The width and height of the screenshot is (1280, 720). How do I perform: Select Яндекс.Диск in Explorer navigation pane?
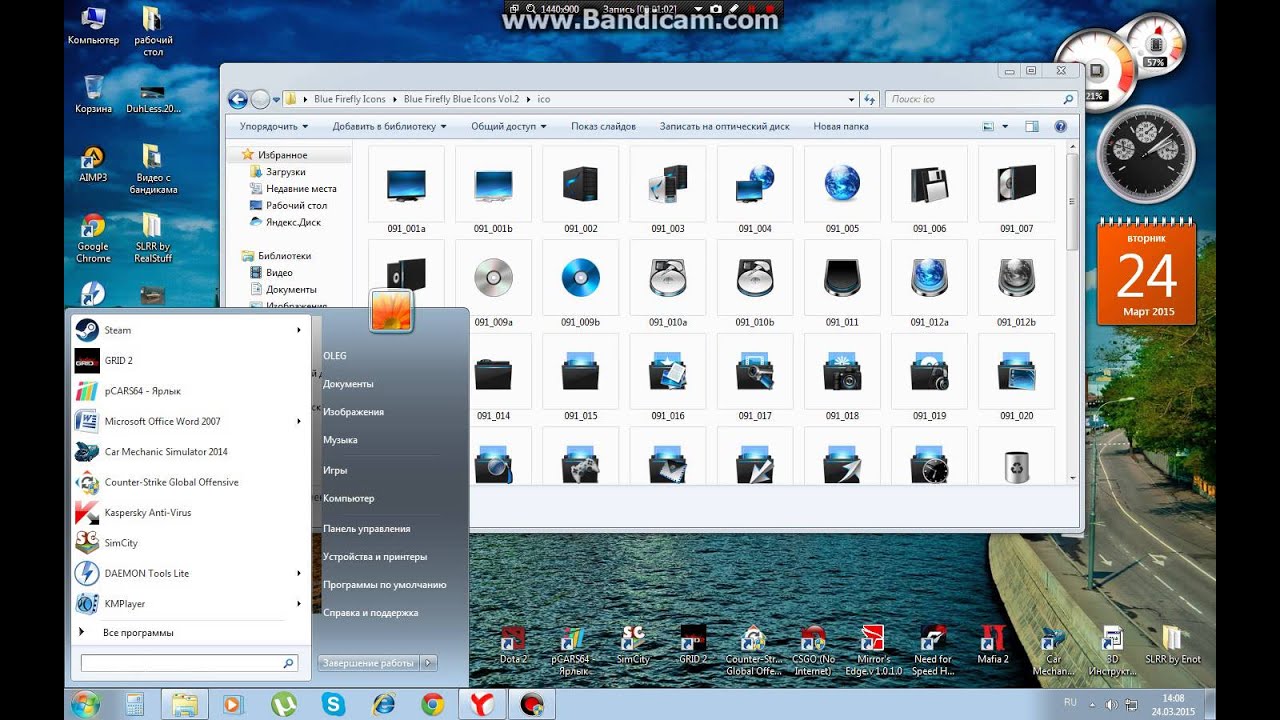(293, 222)
